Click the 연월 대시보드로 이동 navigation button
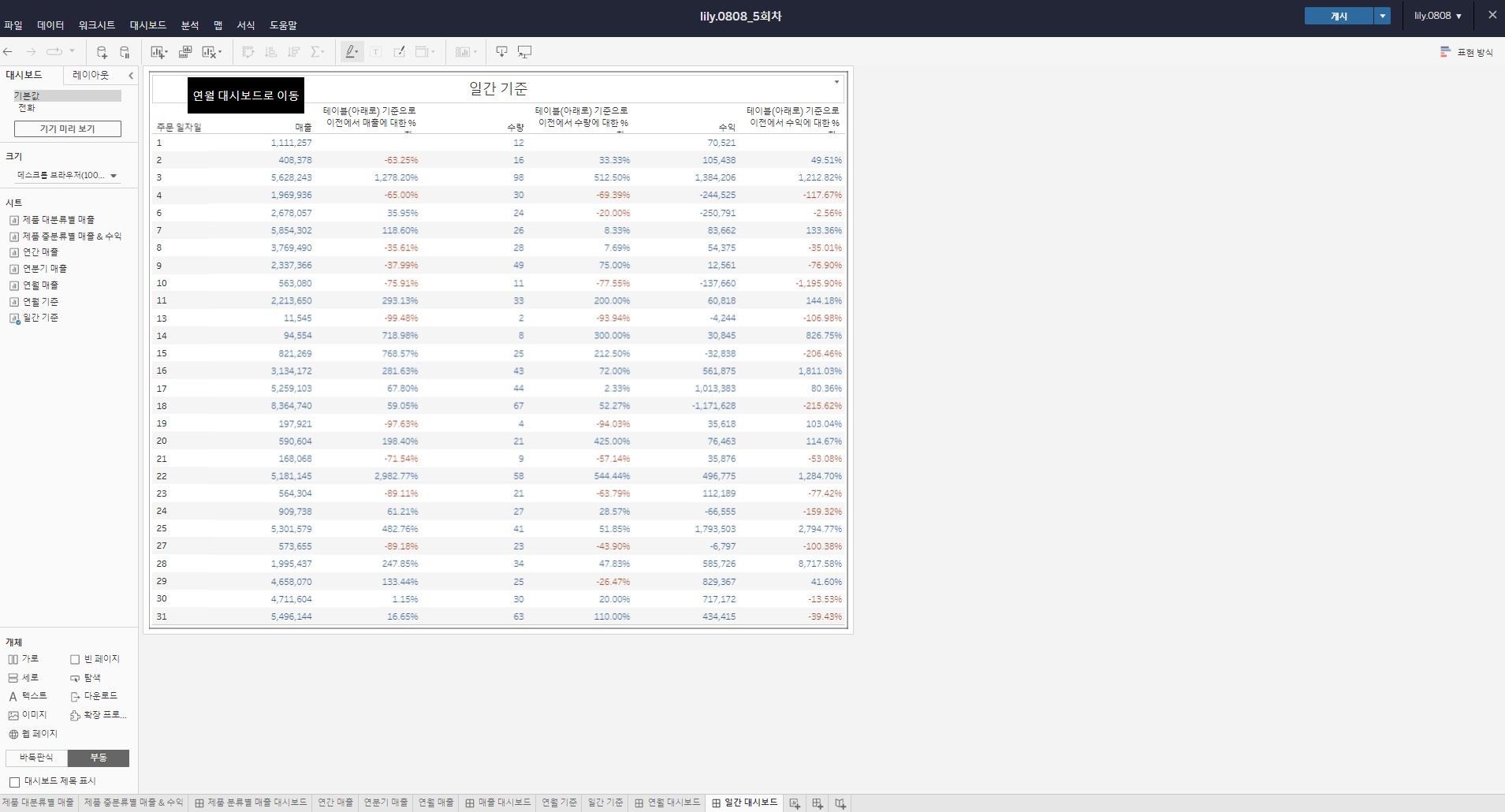This screenshot has width=1505, height=812. [246, 95]
